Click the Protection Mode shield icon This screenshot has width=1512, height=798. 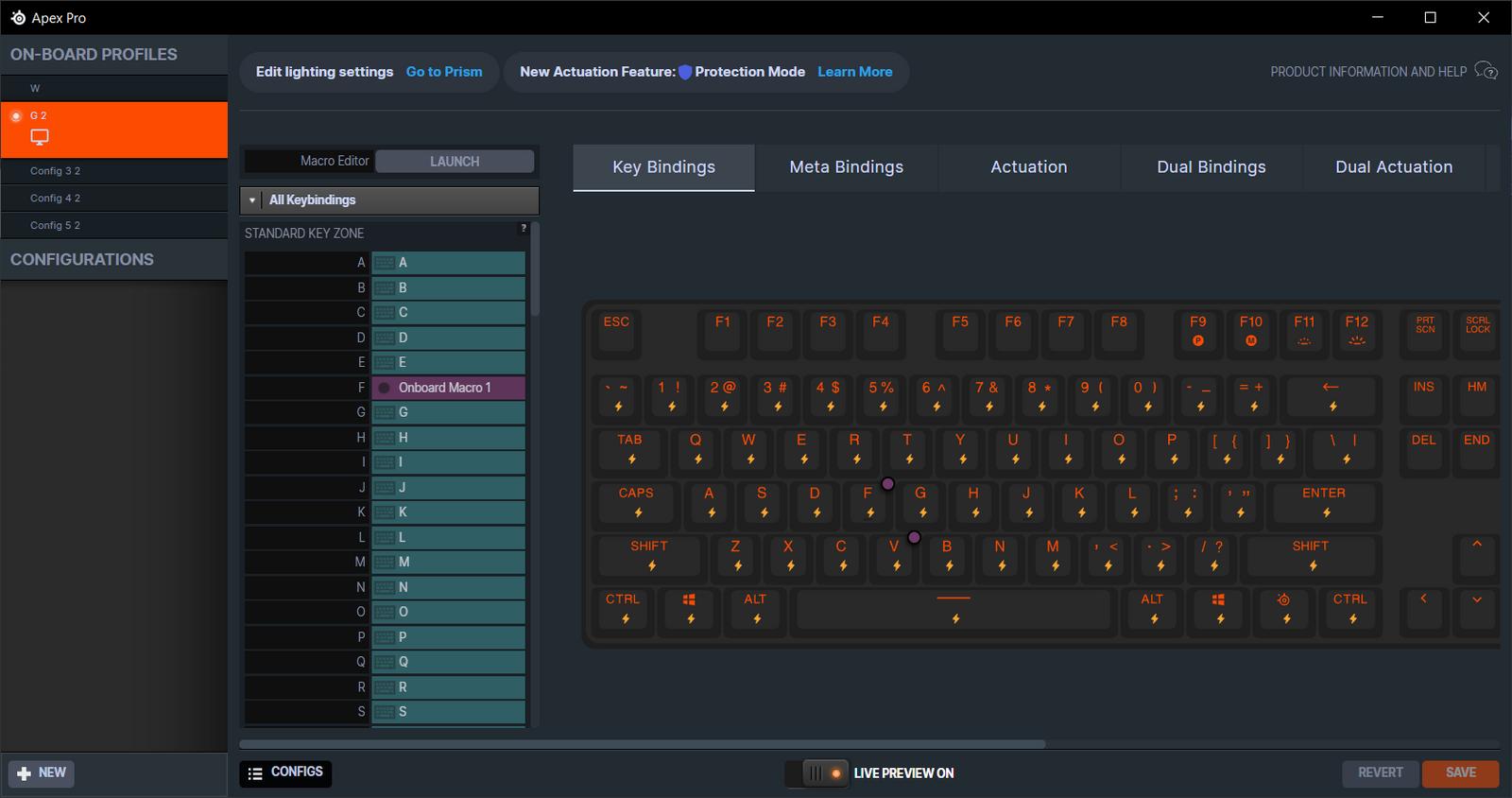coord(685,72)
